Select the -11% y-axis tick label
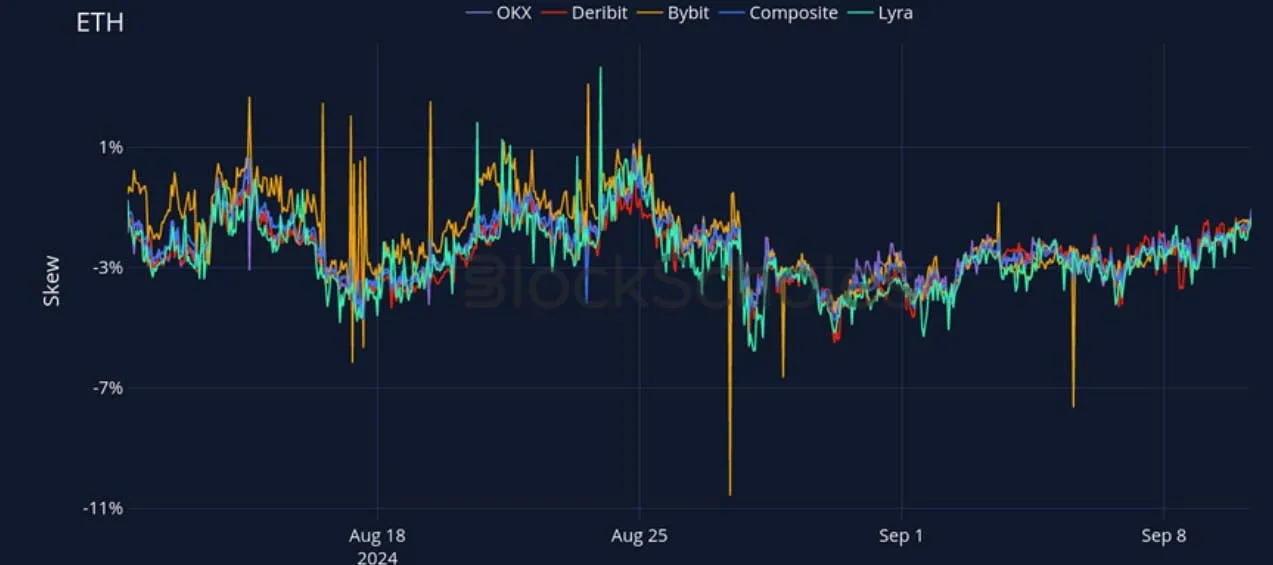Image resolution: width=1273 pixels, height=565 pixels. 103,508
